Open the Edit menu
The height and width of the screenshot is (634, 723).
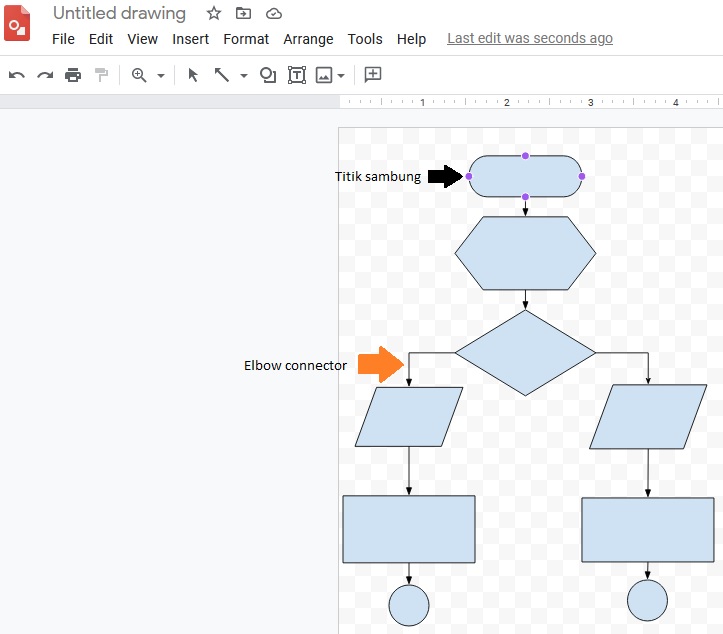(x=101, y=39)
